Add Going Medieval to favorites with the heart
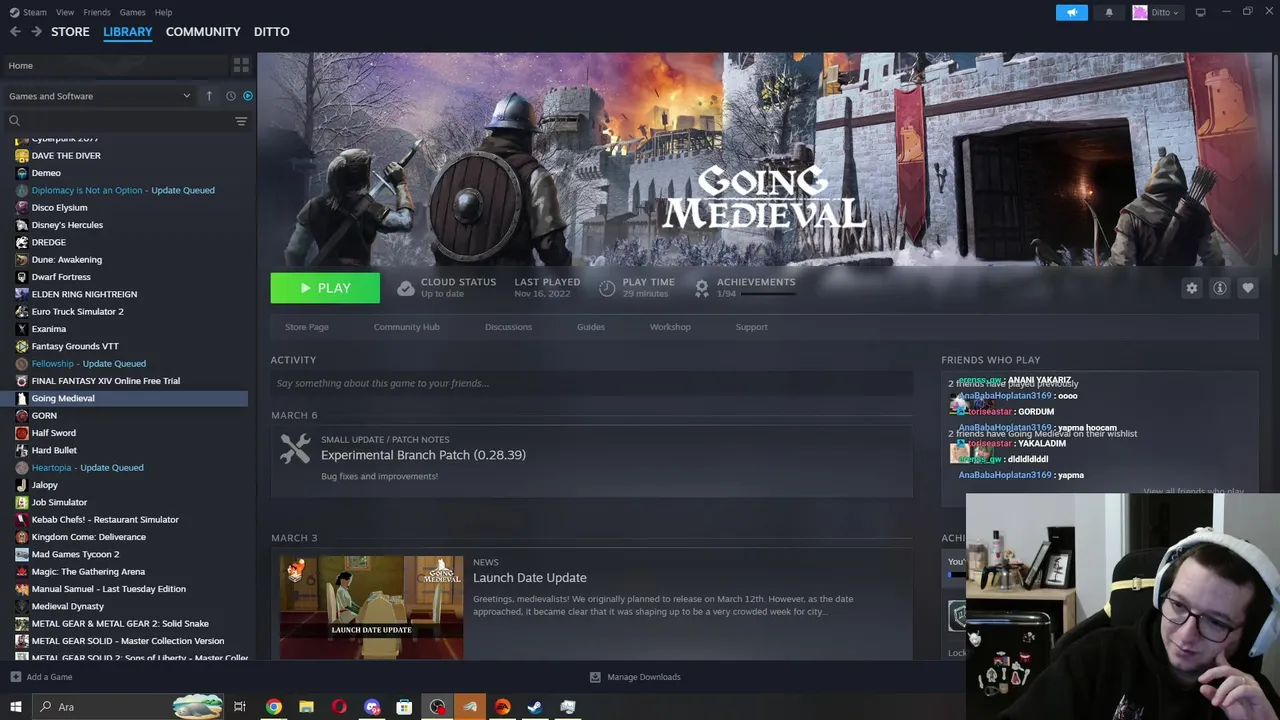Screen dimensions: 1280x720 coord(1248,288)
